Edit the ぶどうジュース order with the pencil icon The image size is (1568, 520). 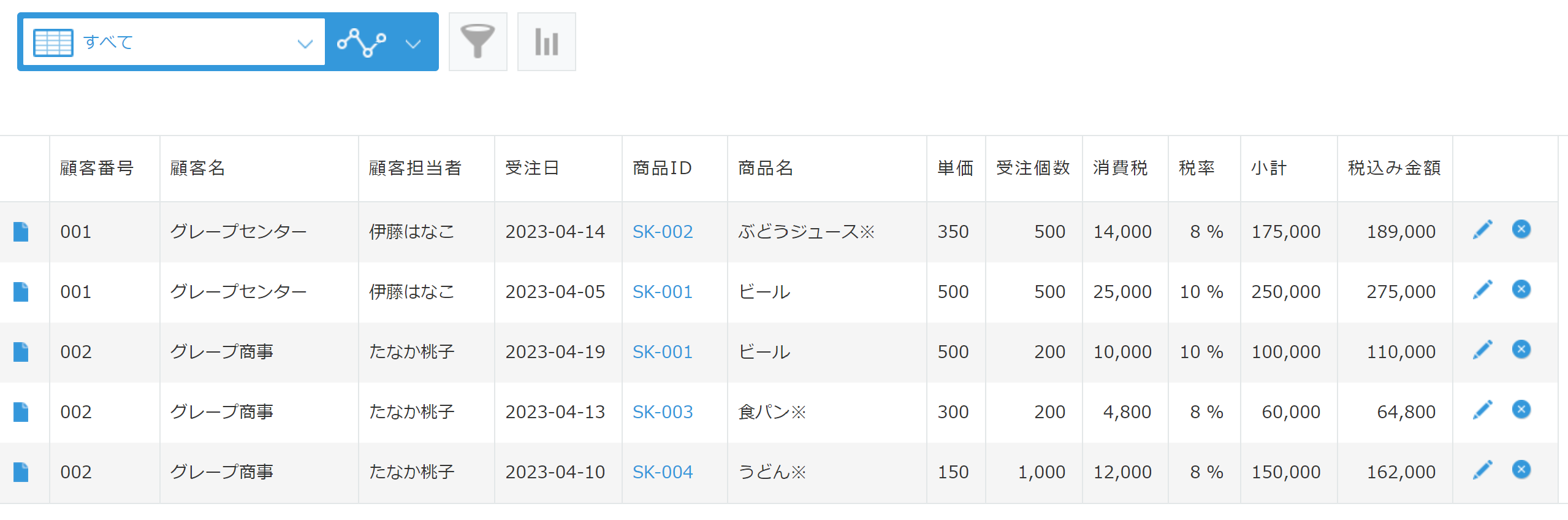click(1482, 230)
